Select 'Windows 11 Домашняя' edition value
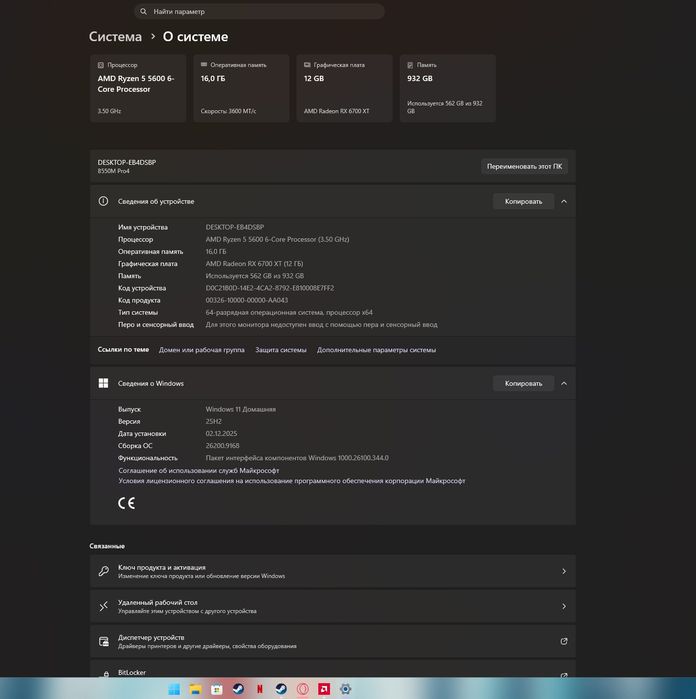 241,409
